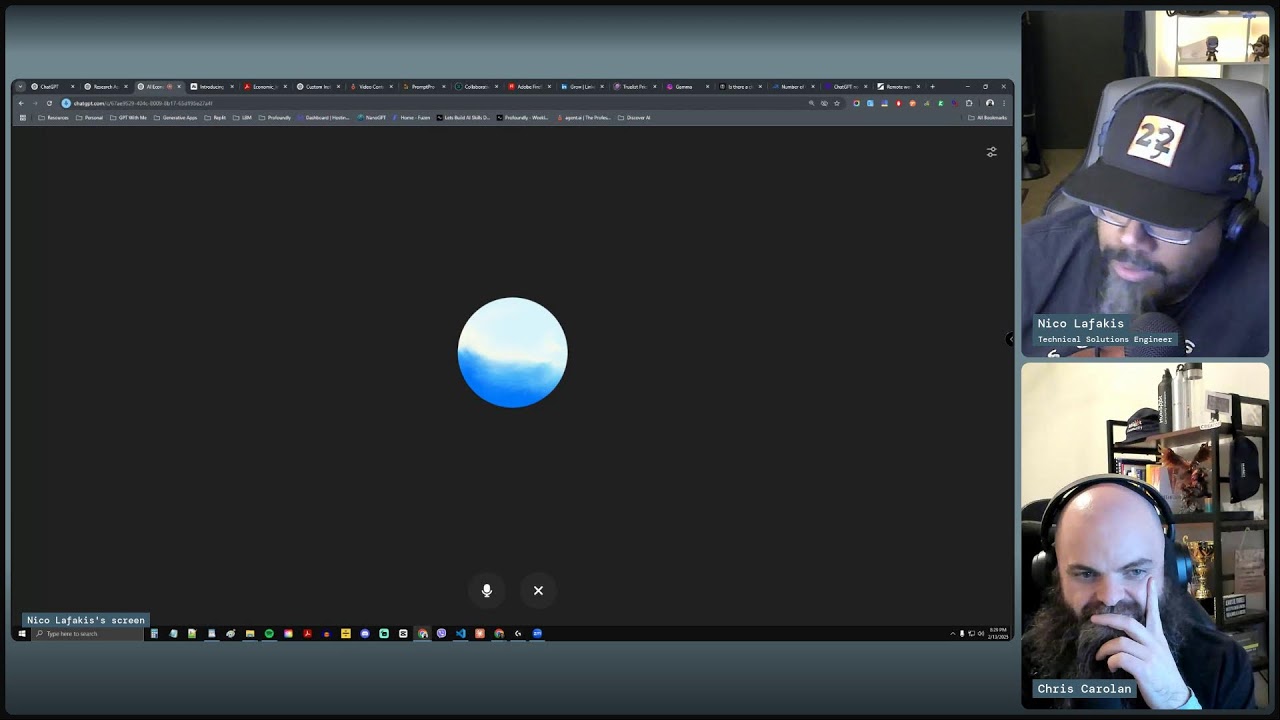The width and height of the screenshot is (1280, 720).
Task: Tap the blue voice orb
Action: tap(512, 352)
